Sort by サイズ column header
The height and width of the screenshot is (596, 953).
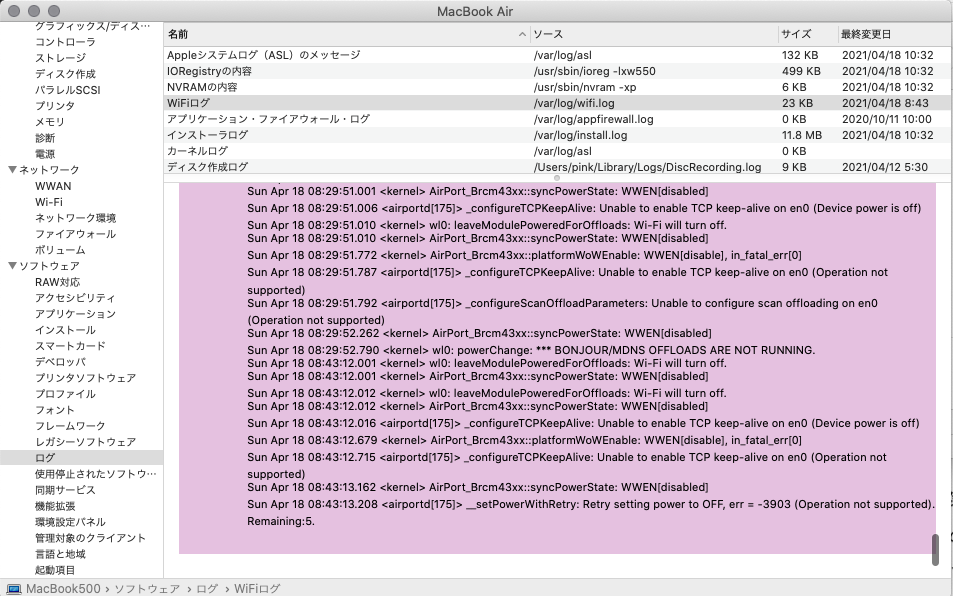click(x=808, y=35)
